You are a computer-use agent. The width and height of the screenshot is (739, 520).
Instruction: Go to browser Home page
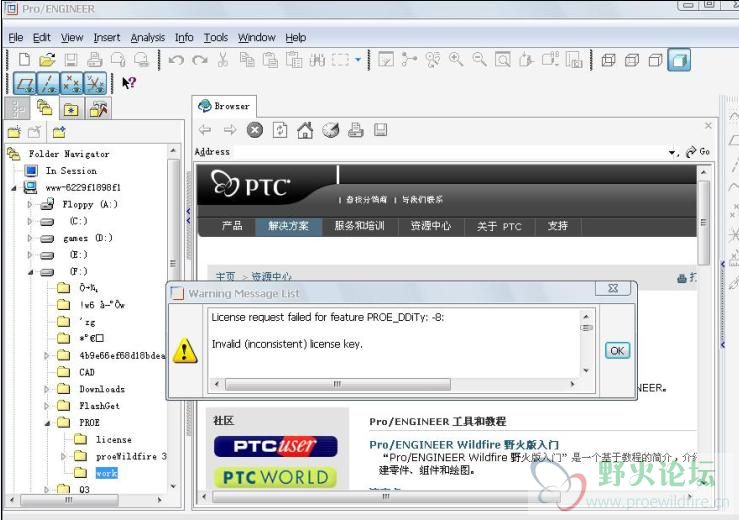coord(305,130)
